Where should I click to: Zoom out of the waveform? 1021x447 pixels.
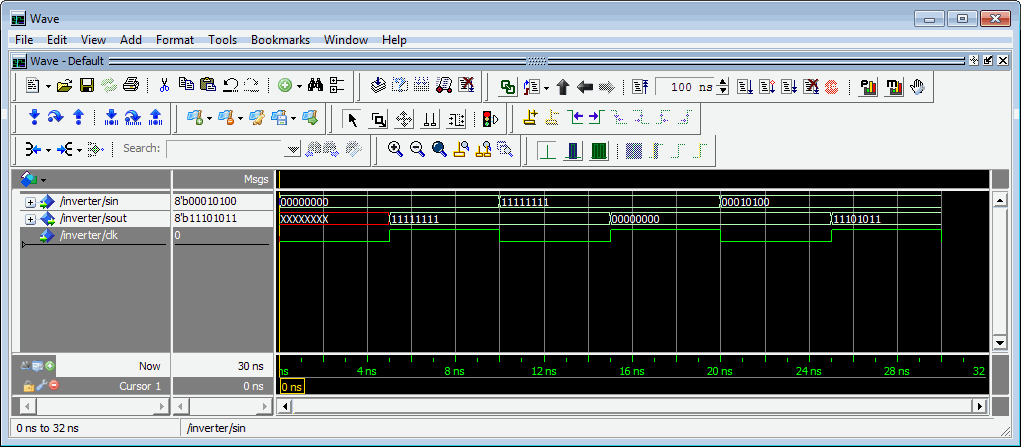tap(417, 149)
